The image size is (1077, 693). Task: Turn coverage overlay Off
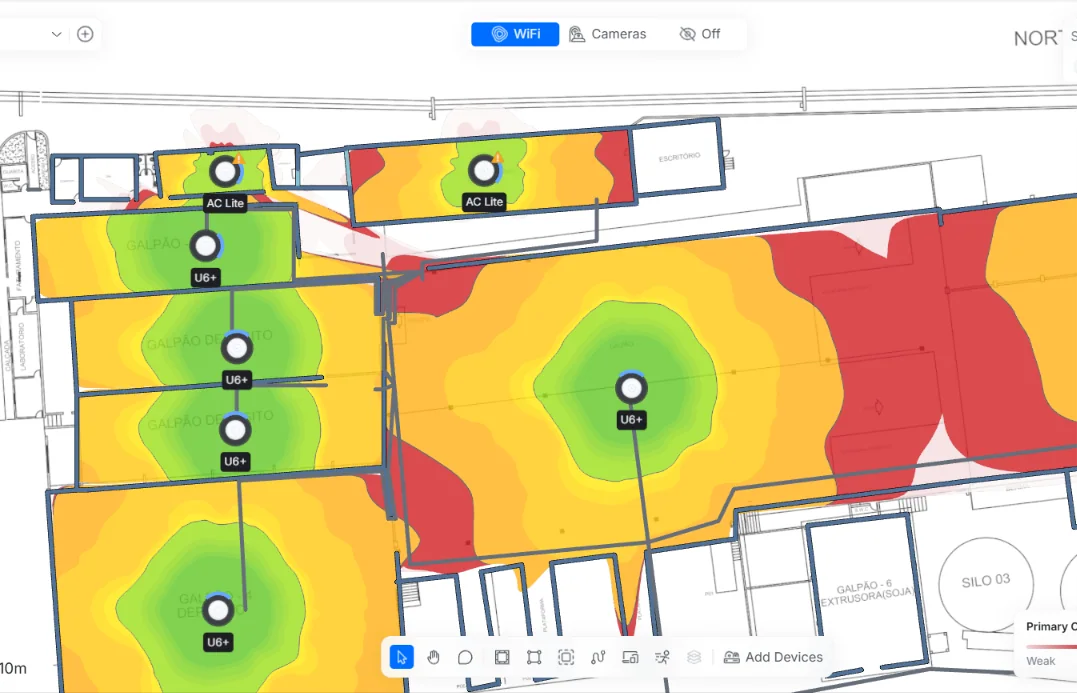click(x=700, y=34)
